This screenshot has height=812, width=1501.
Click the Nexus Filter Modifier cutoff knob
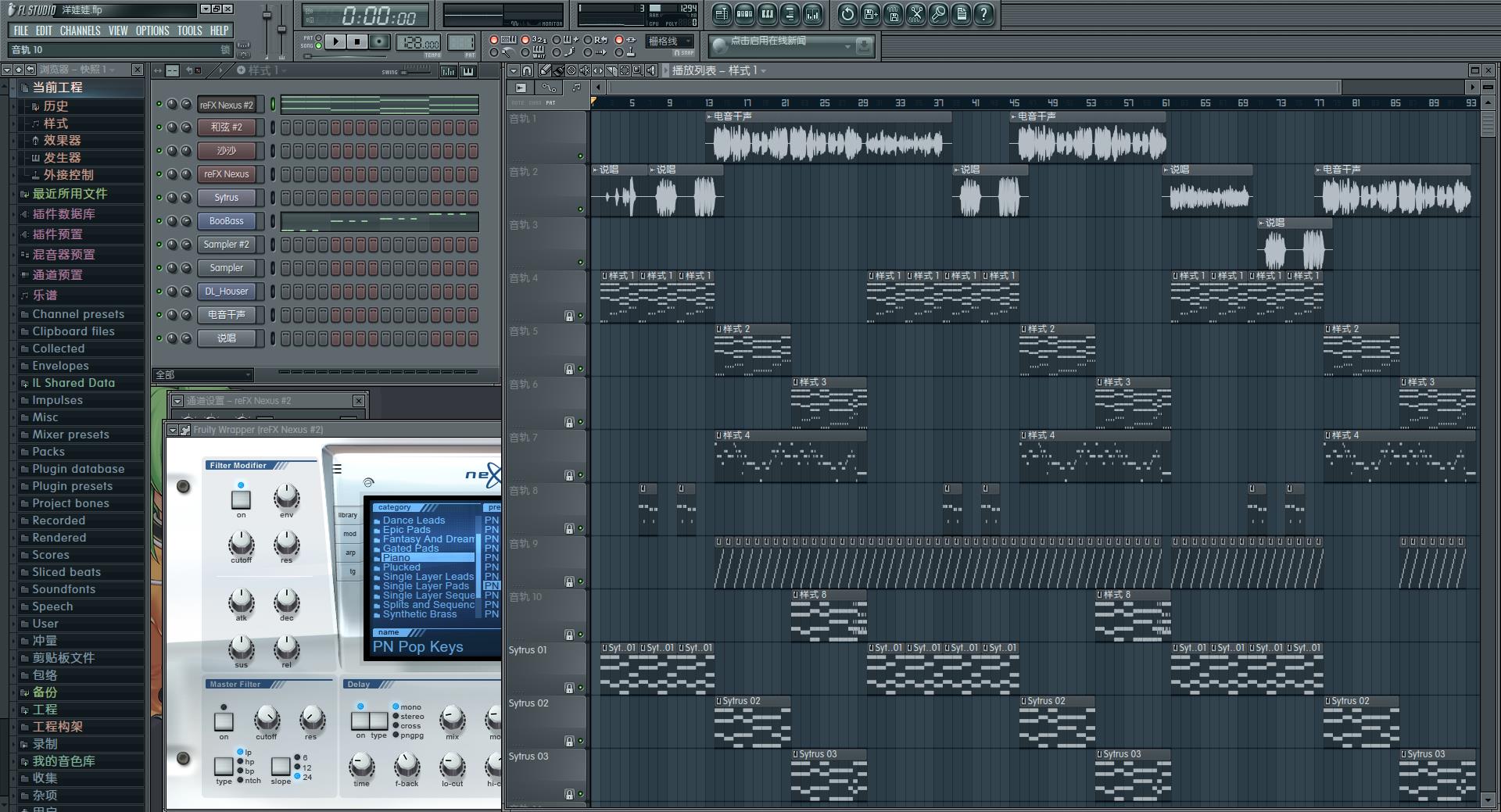coord(241,542)
